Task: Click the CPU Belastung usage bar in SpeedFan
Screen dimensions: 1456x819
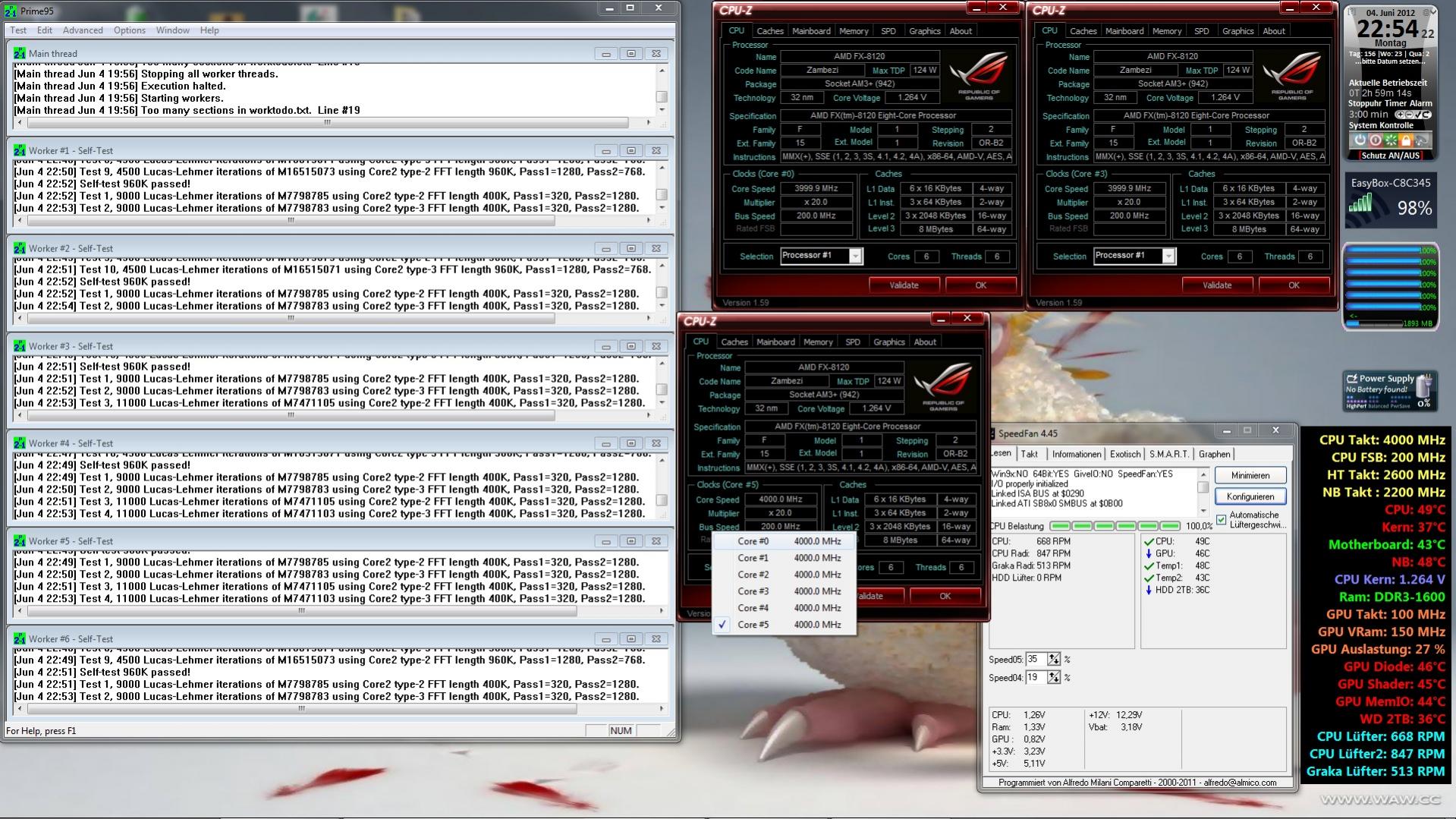Action: pos(1115,526)
